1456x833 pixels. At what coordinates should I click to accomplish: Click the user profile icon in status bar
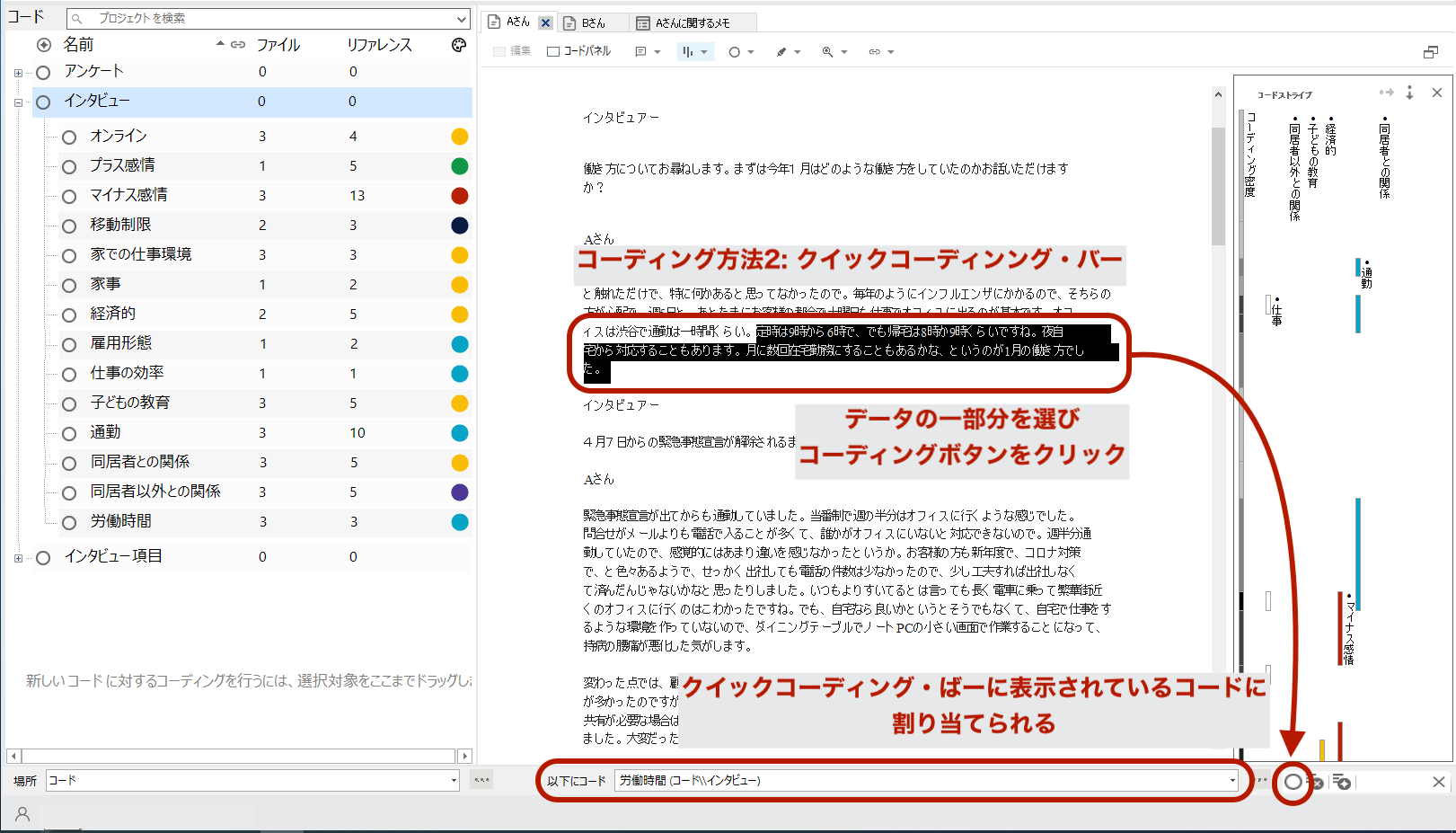(x=22, y=814)
